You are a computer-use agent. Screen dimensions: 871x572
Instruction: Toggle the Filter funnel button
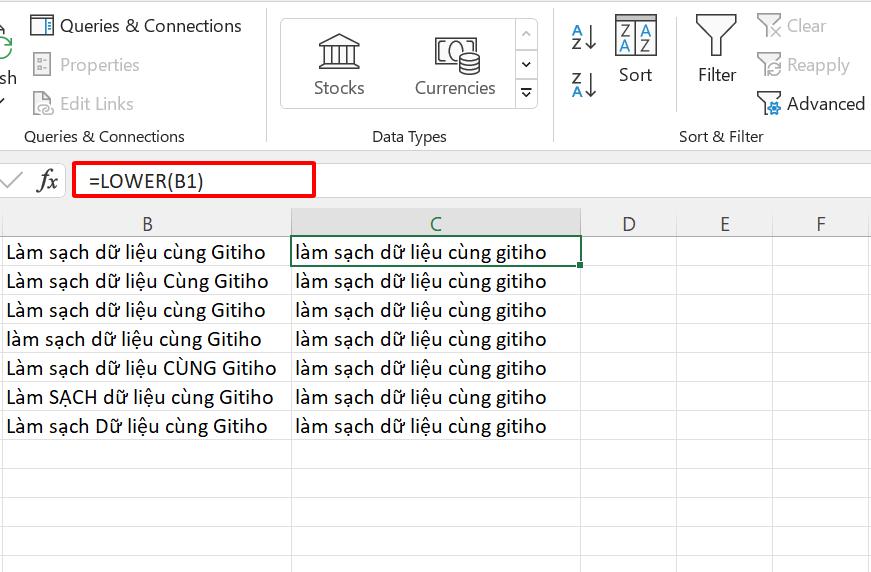(x=717, y=49)
